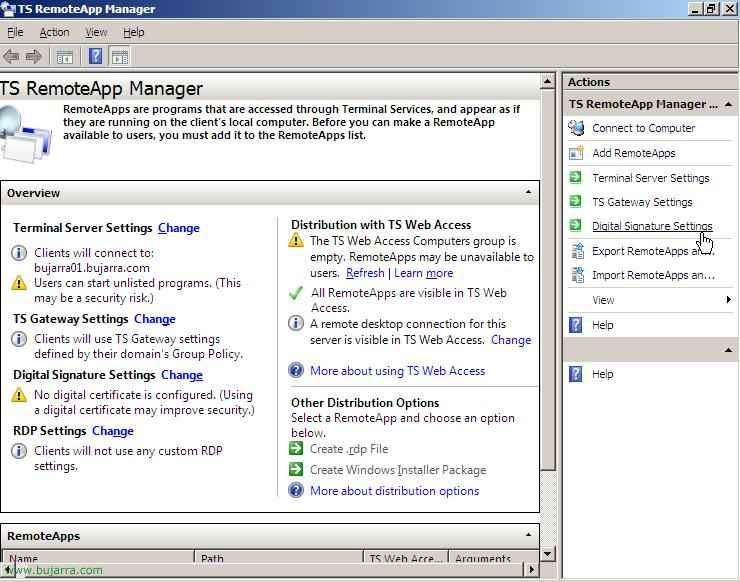The image size is (740, 582).
Task: Click the Add RemoteApps icon
Action: (x=576, y=153)
